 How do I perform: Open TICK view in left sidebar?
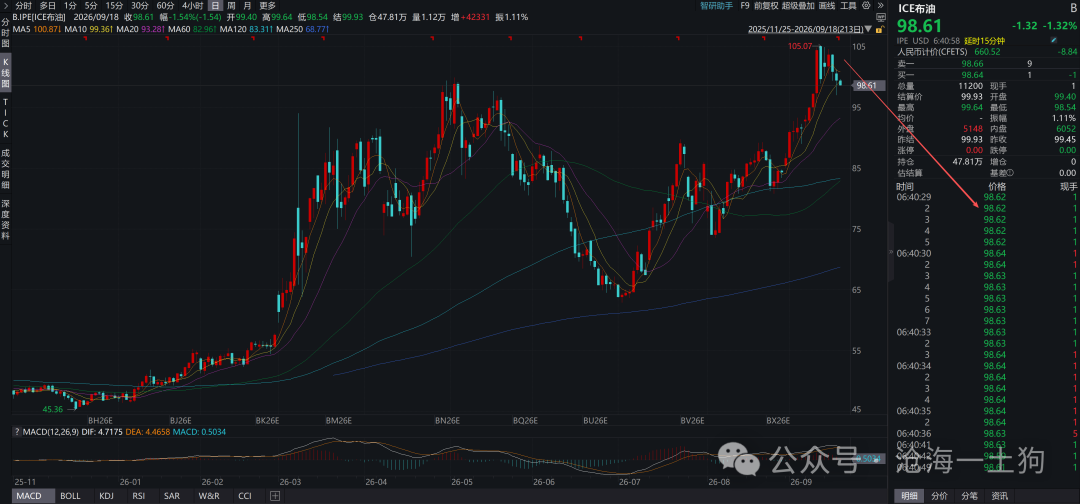click(x=6, y=117)
